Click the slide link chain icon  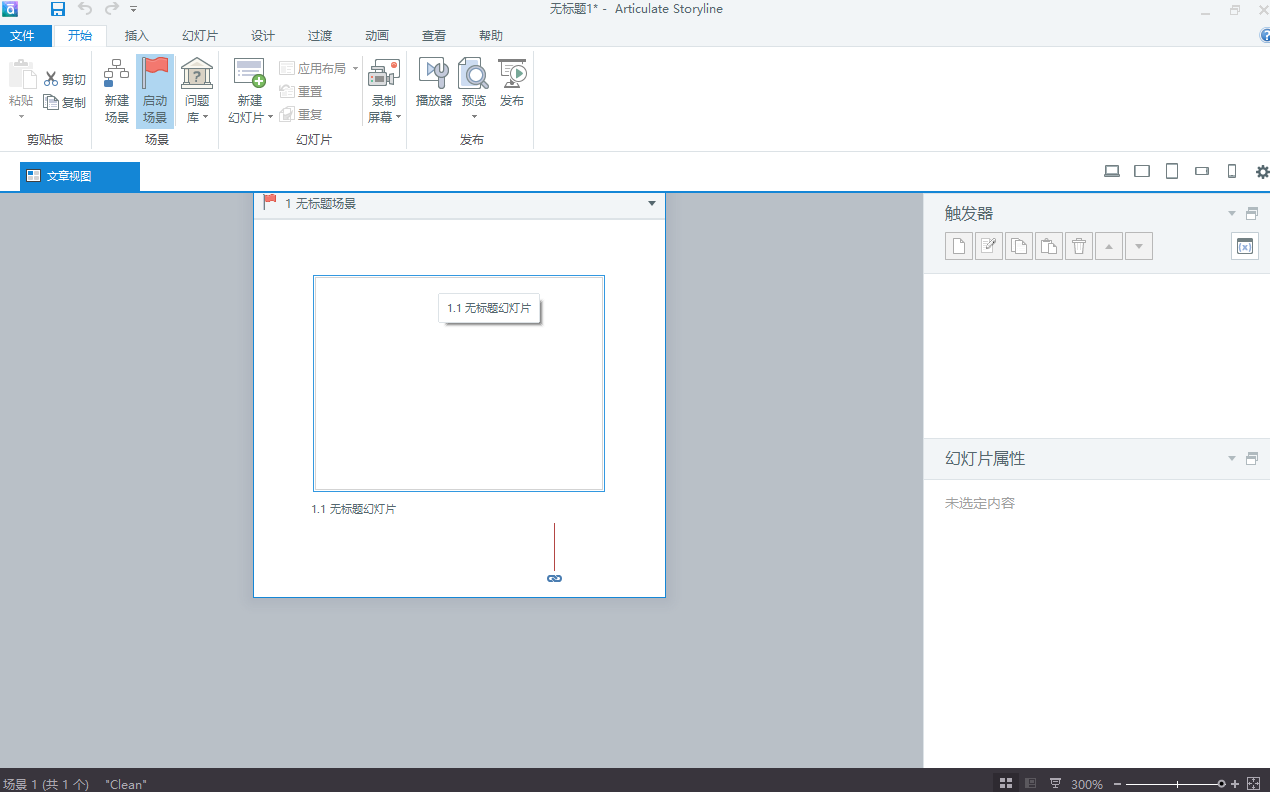point(554,578)
